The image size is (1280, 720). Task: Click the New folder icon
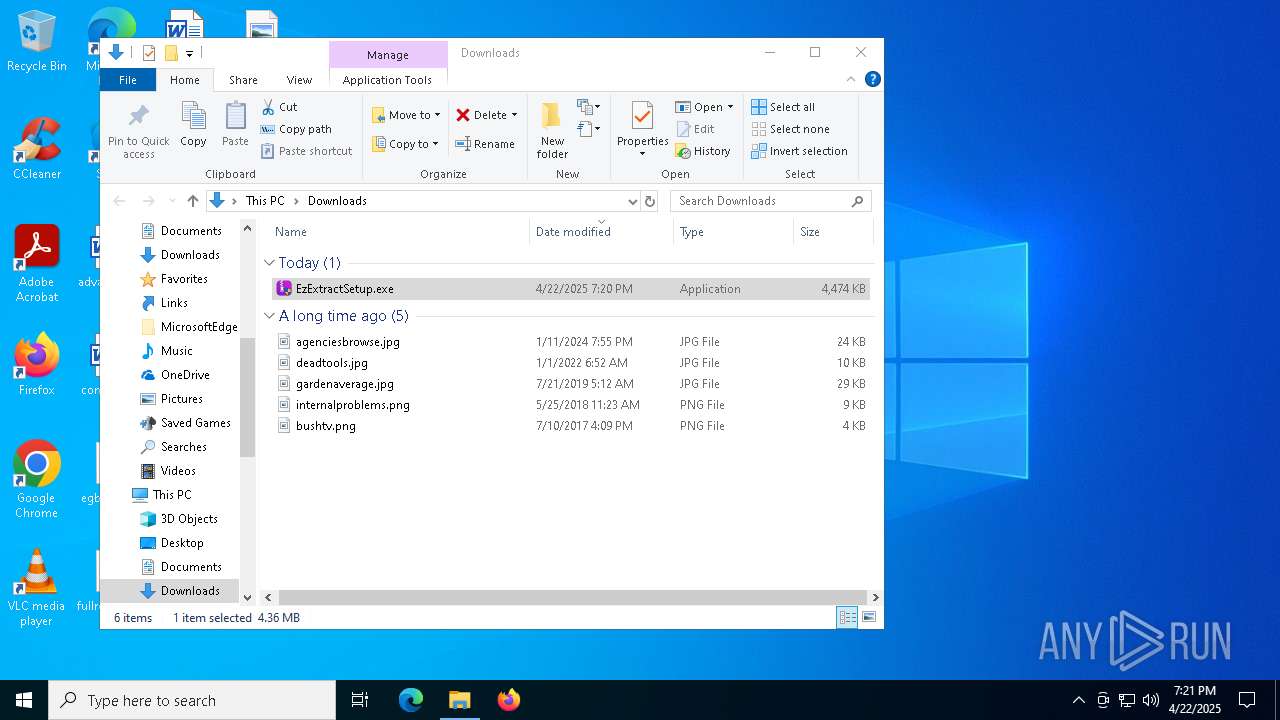click(552, 118)
